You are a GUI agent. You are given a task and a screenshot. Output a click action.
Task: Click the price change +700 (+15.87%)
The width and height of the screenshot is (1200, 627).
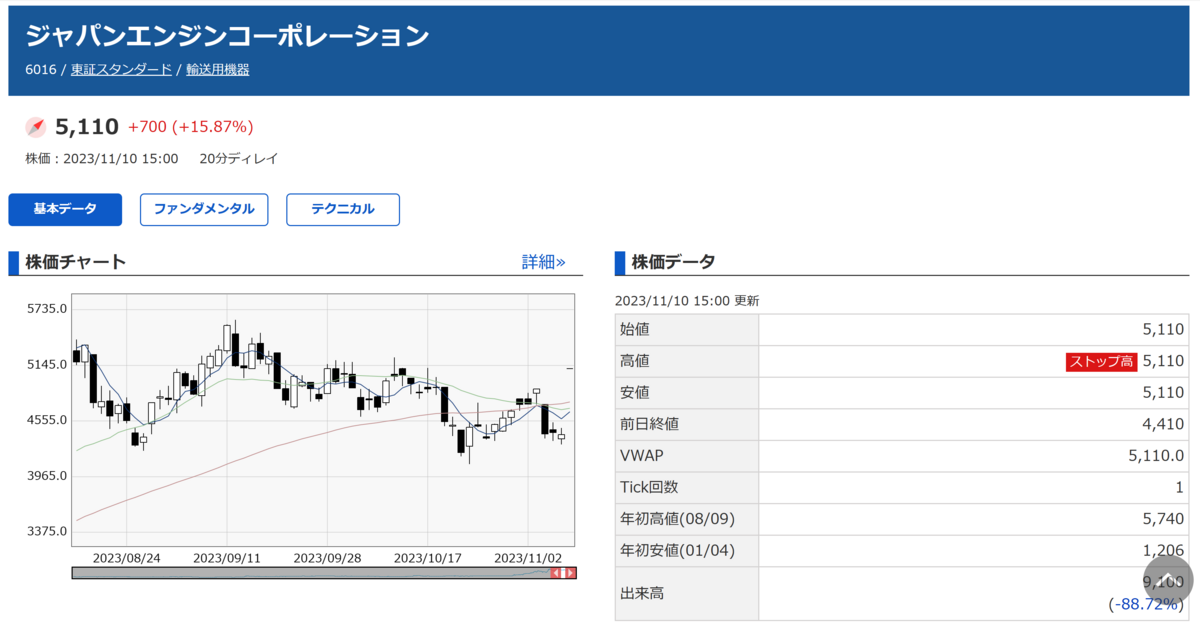191,127
